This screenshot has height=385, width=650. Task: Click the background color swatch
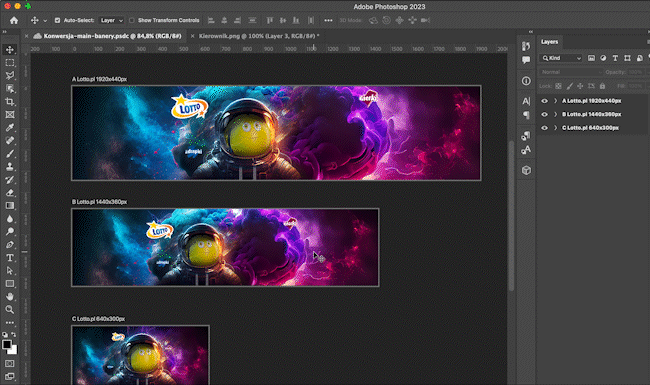point(14,351)
